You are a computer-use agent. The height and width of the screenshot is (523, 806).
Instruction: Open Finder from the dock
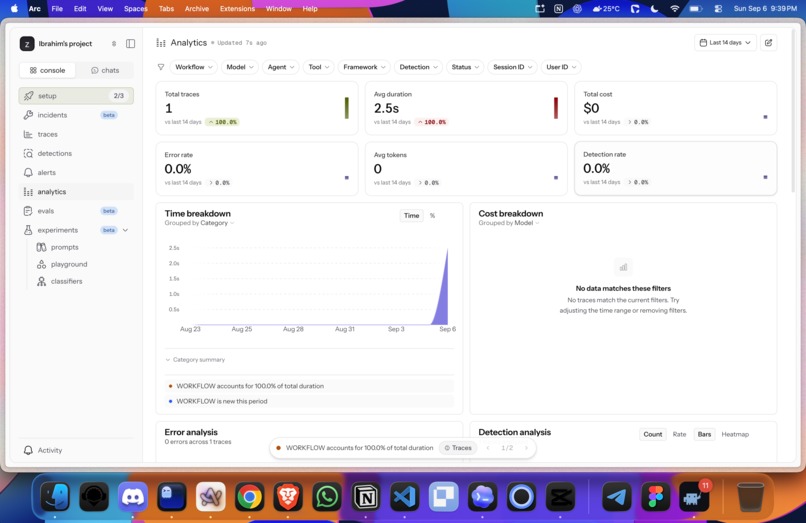[x=55, y=497]
